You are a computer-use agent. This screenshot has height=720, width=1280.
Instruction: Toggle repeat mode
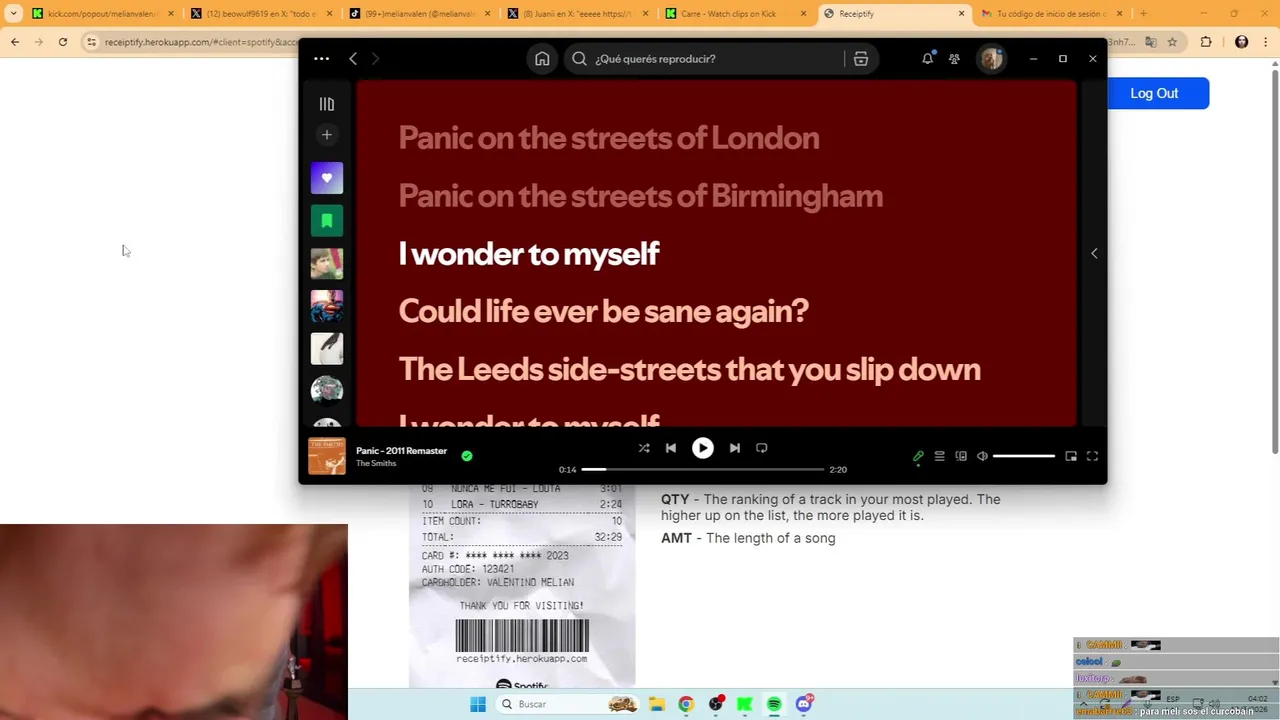(762, 448)
